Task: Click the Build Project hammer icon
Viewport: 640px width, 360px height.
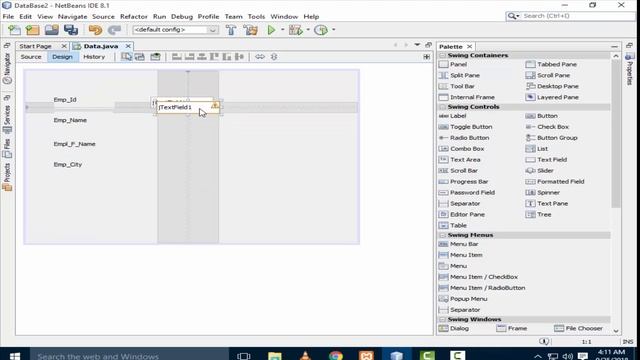Action: click(x=231, y=30)
